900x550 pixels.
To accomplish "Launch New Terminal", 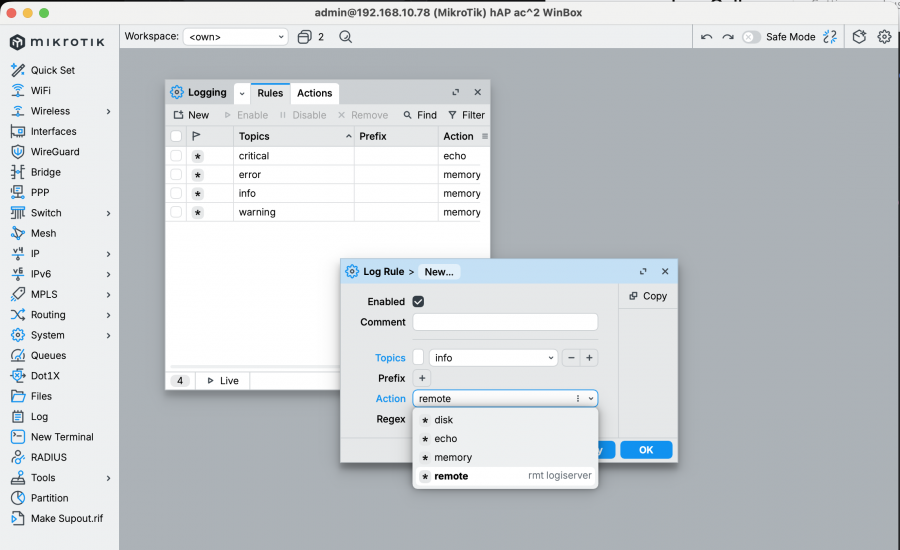I will point(52,437).
